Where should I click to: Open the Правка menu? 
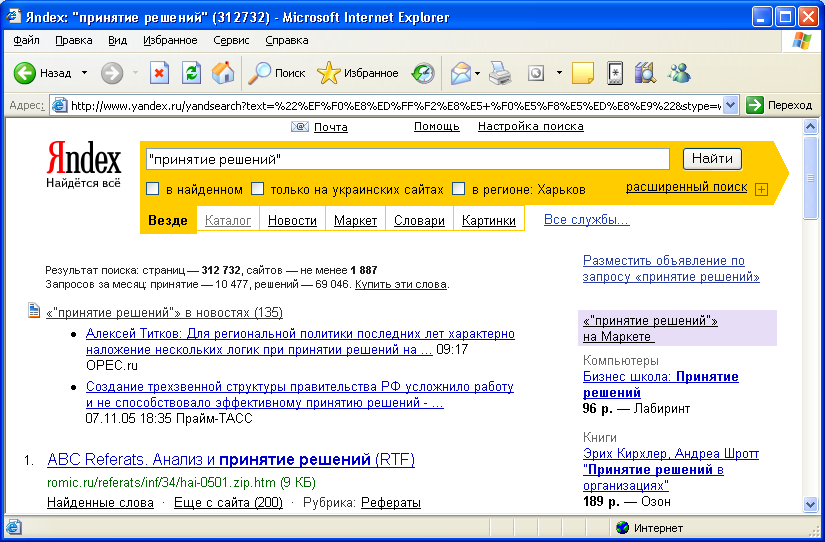74,41
